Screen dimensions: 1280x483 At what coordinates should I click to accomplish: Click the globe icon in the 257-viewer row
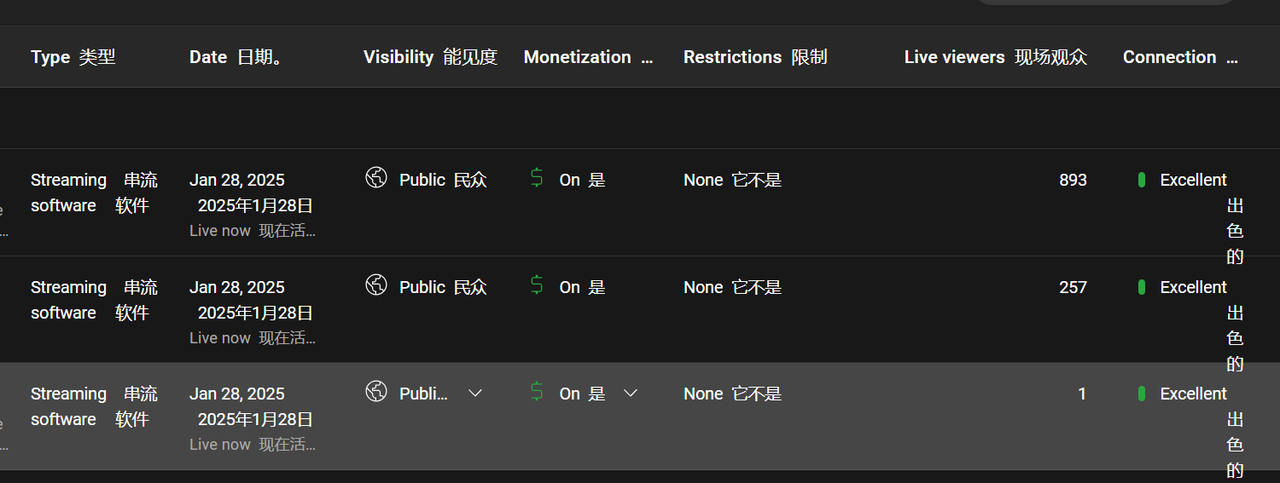376,285
